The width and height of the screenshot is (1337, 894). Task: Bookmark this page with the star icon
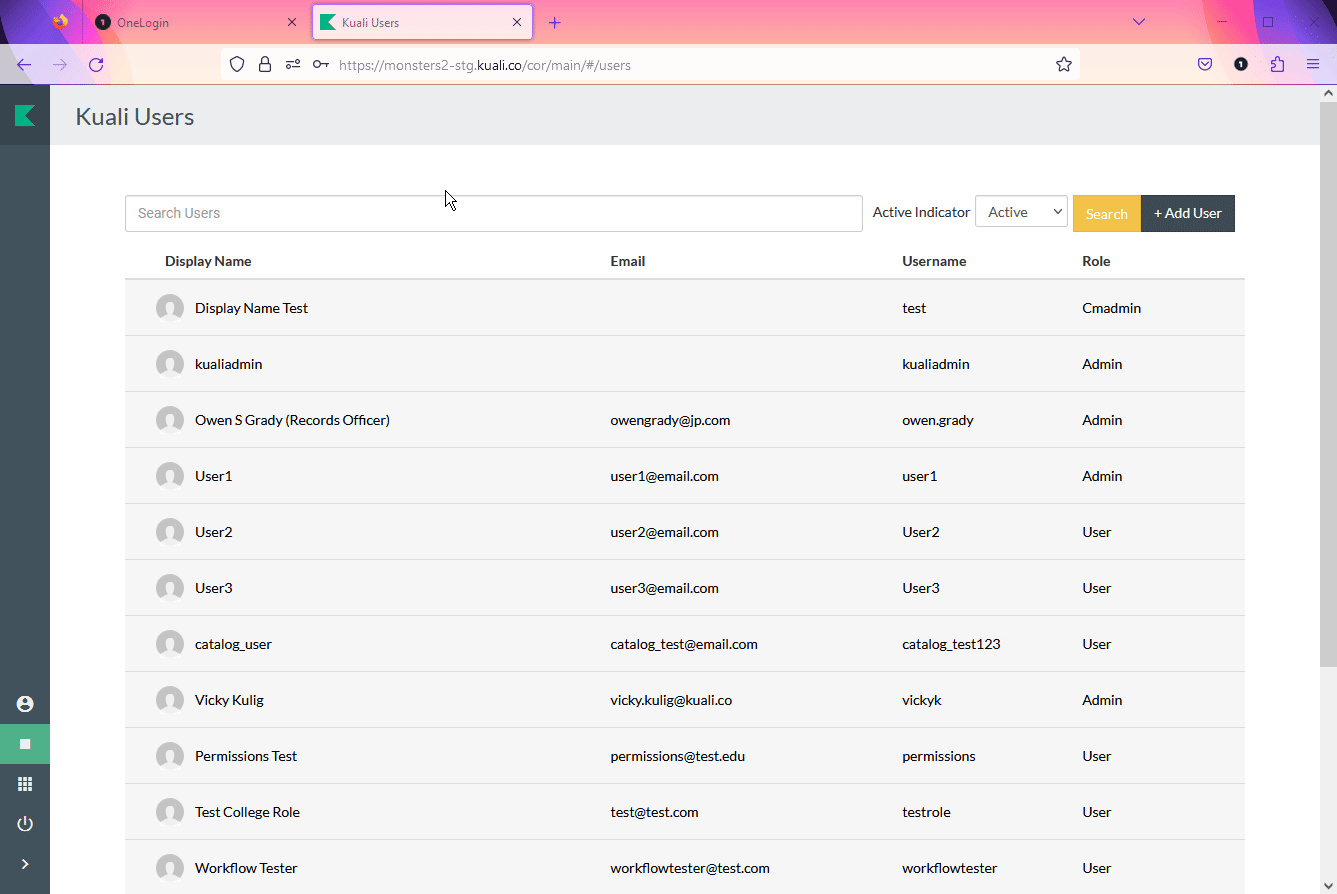[x=1063, y=64]
